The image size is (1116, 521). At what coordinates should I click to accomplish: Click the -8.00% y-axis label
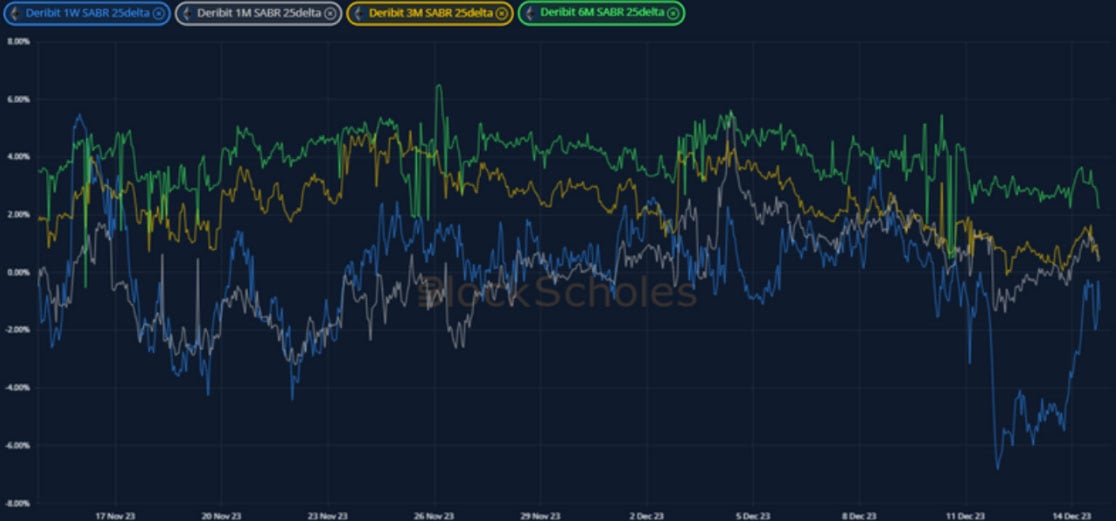pyautogui.click(x=17, y=503)
